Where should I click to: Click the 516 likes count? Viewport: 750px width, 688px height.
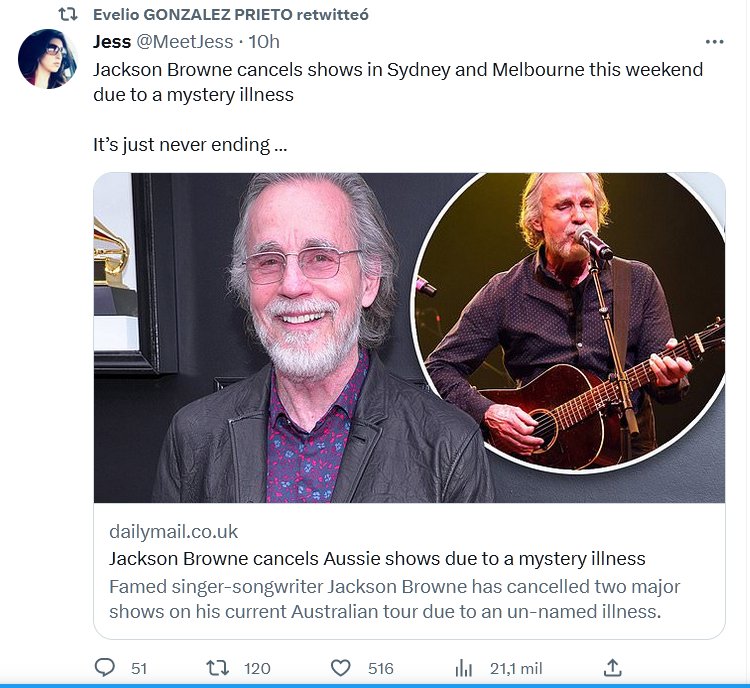[380, 668]
